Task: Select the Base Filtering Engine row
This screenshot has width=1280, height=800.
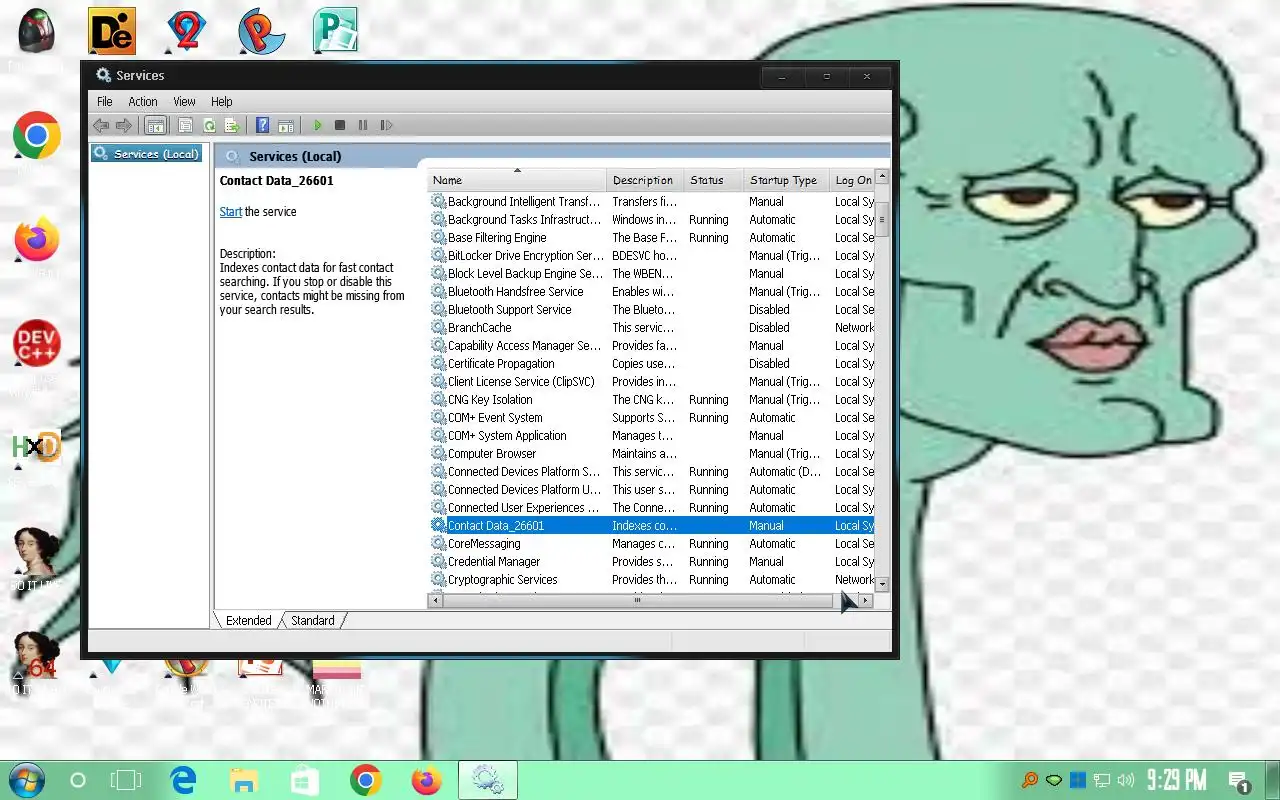Action: click(652, 238)
